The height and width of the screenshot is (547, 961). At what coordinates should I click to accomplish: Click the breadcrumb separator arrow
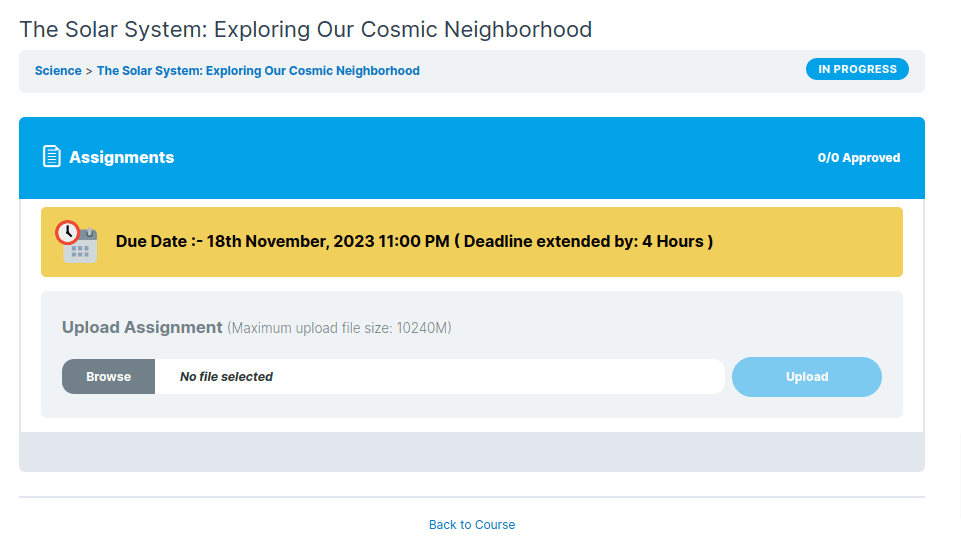point(89,71)
